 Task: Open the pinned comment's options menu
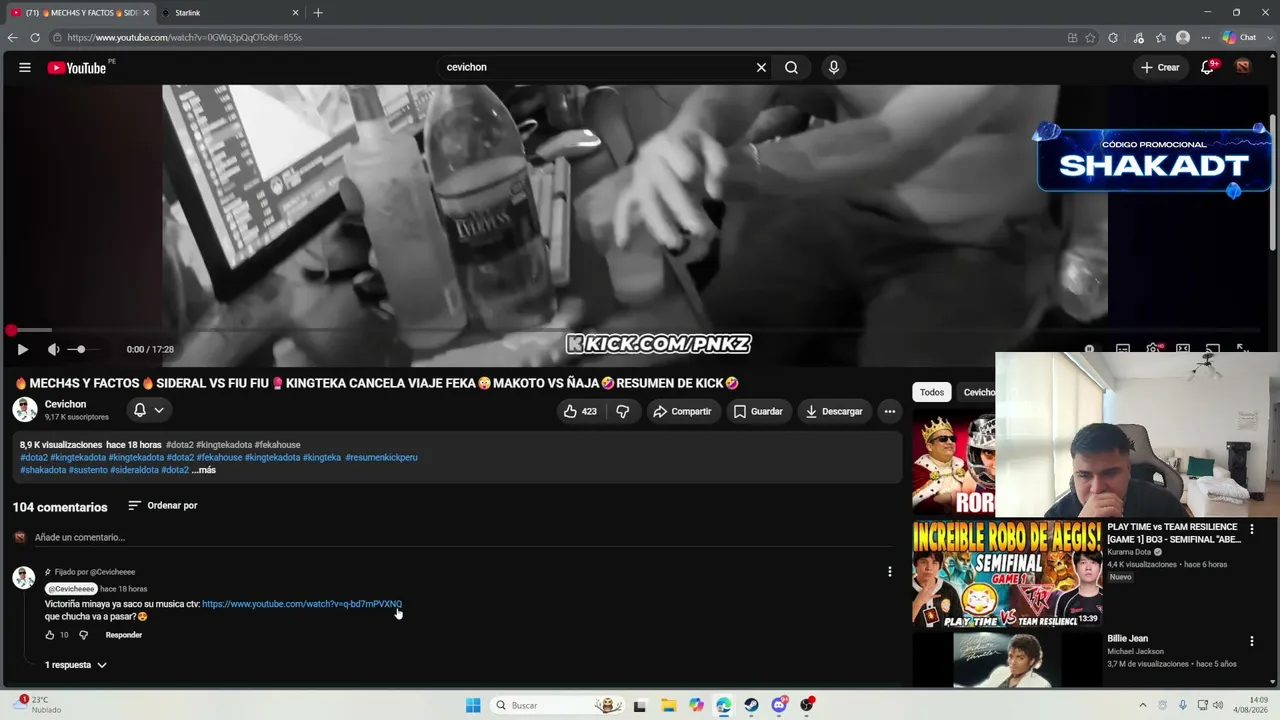tap(890, 572)
